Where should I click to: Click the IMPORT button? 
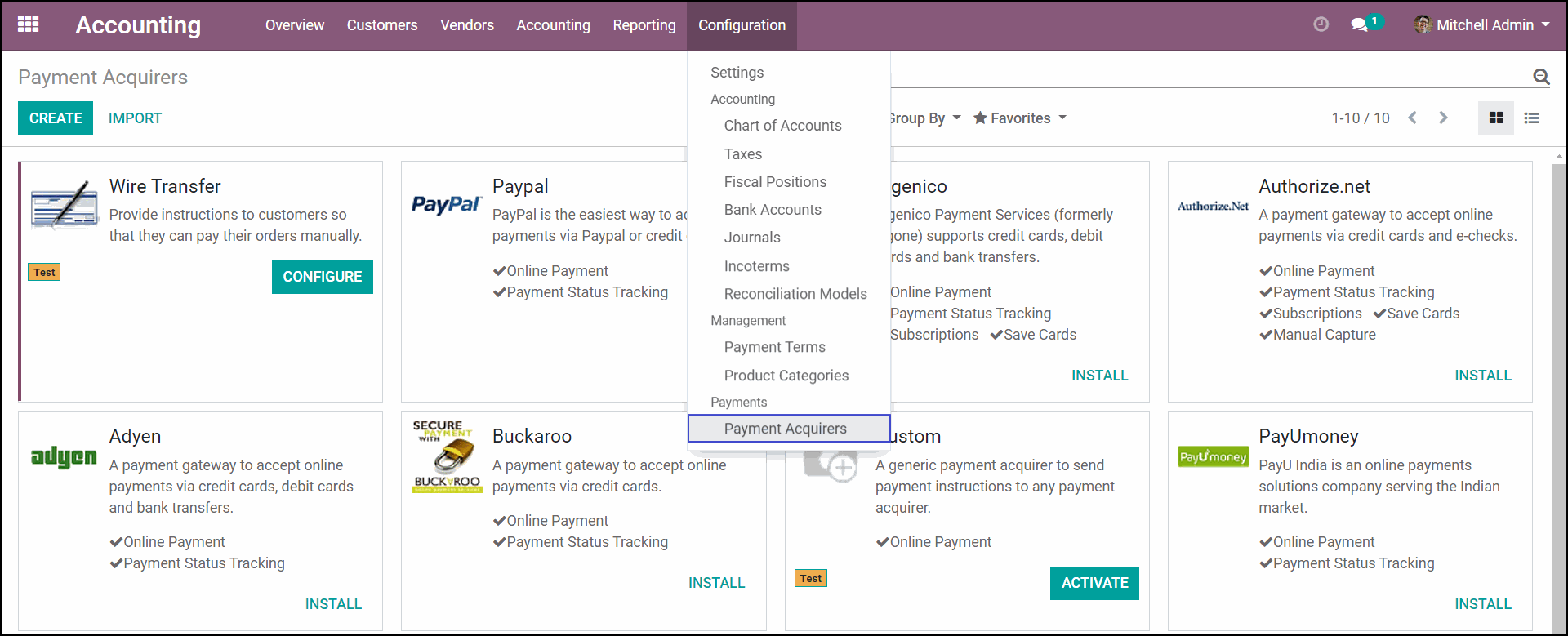point(135,118)
